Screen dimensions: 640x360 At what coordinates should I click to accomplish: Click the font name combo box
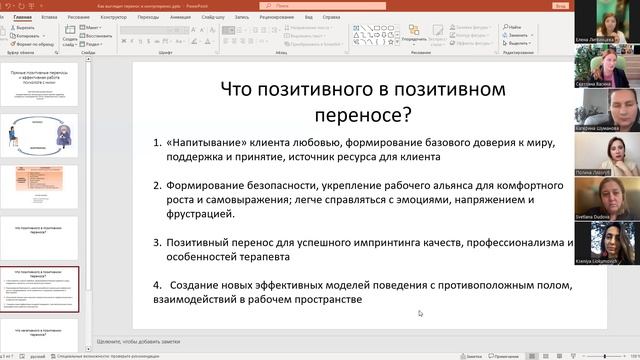point(145,30)
